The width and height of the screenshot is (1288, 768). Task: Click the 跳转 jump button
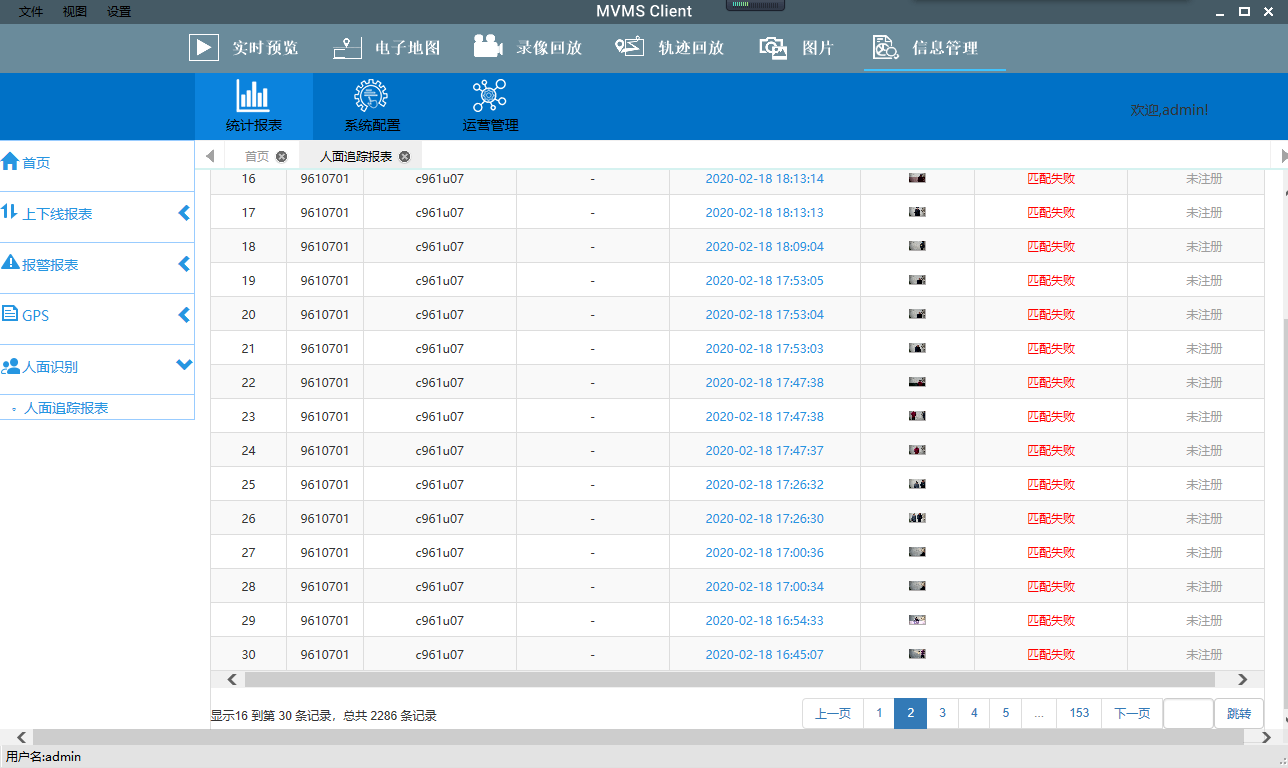[1238, 713]
